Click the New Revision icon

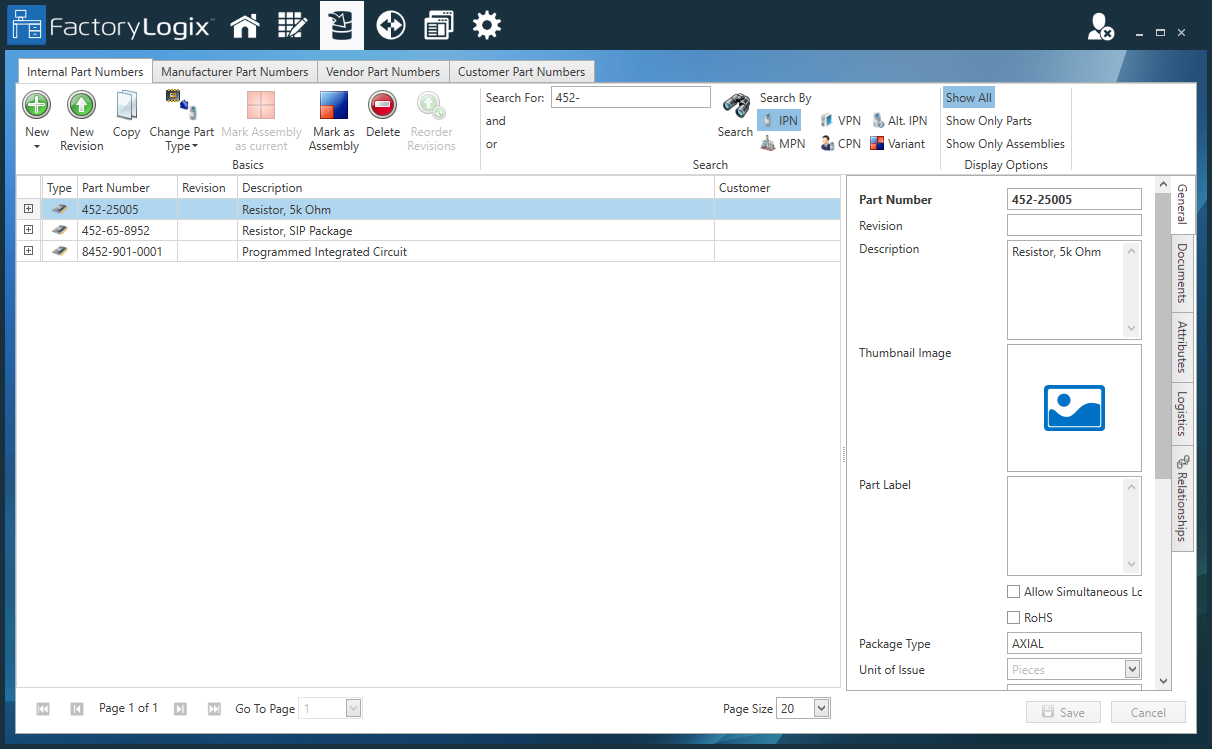pos(81,105)
